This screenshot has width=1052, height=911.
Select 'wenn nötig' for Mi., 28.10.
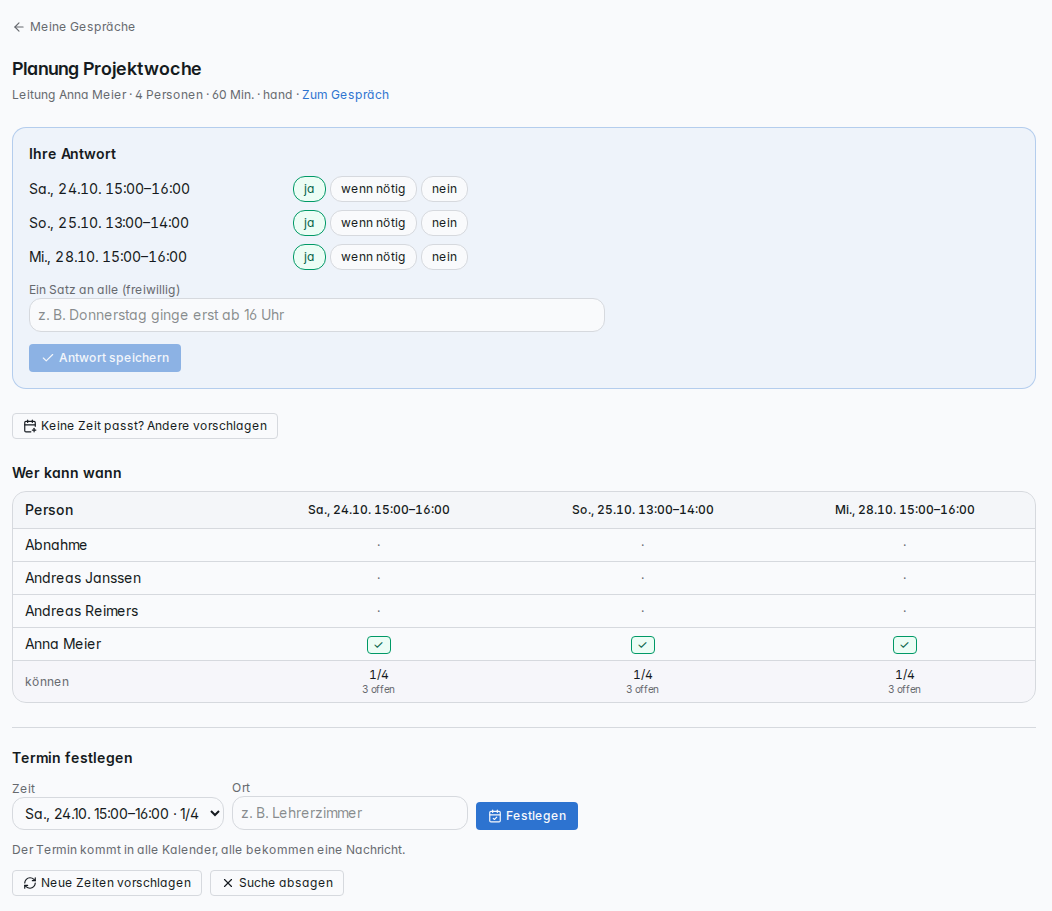373,257
